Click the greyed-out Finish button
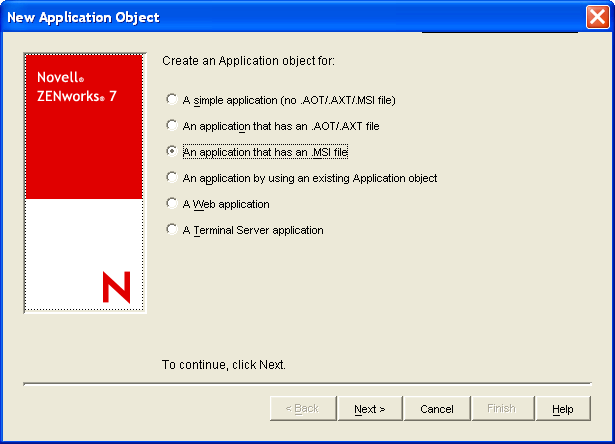 click(502, 409)
